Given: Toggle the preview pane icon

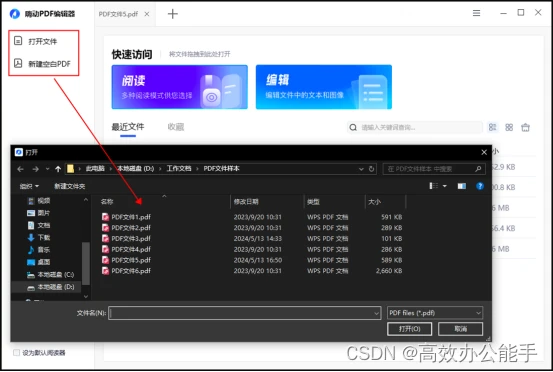Looking at the screenshot, I should tap(462, 186).
